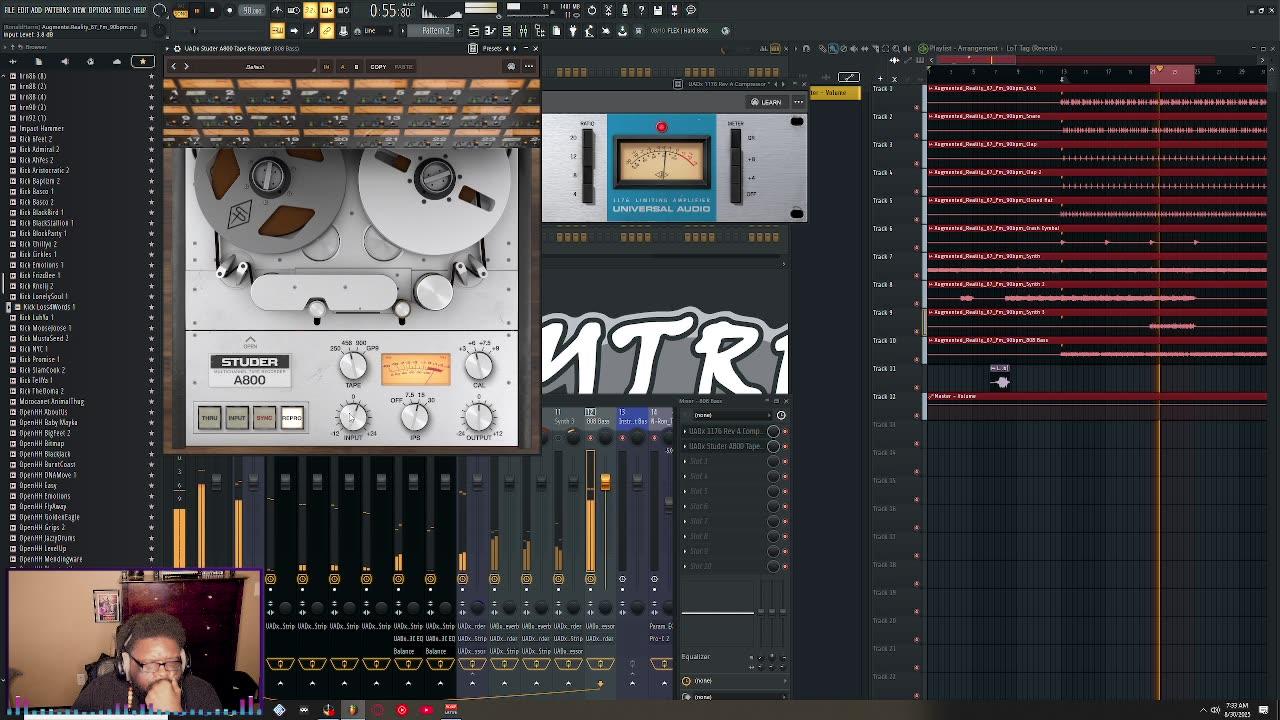Click the transport Play button

click(x=197, y=10)
